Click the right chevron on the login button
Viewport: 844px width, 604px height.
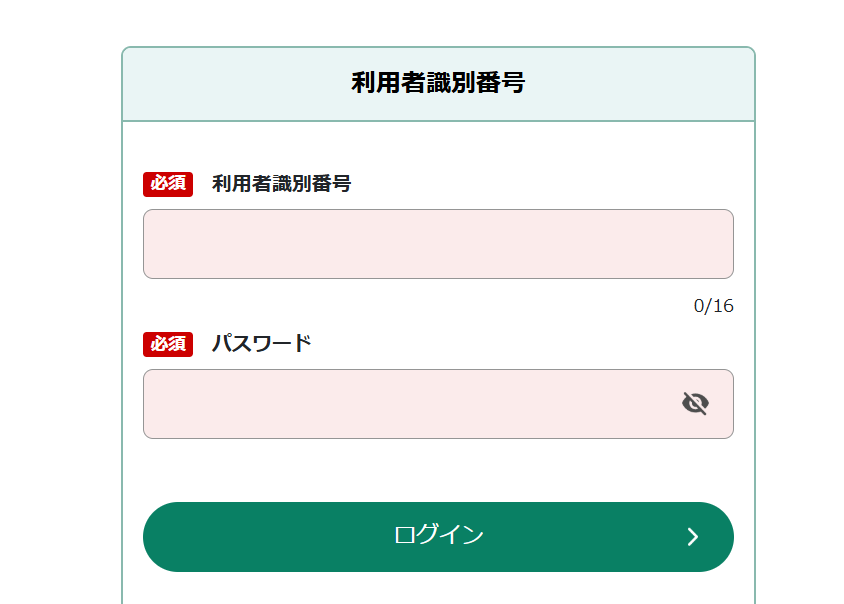(692, 537)
